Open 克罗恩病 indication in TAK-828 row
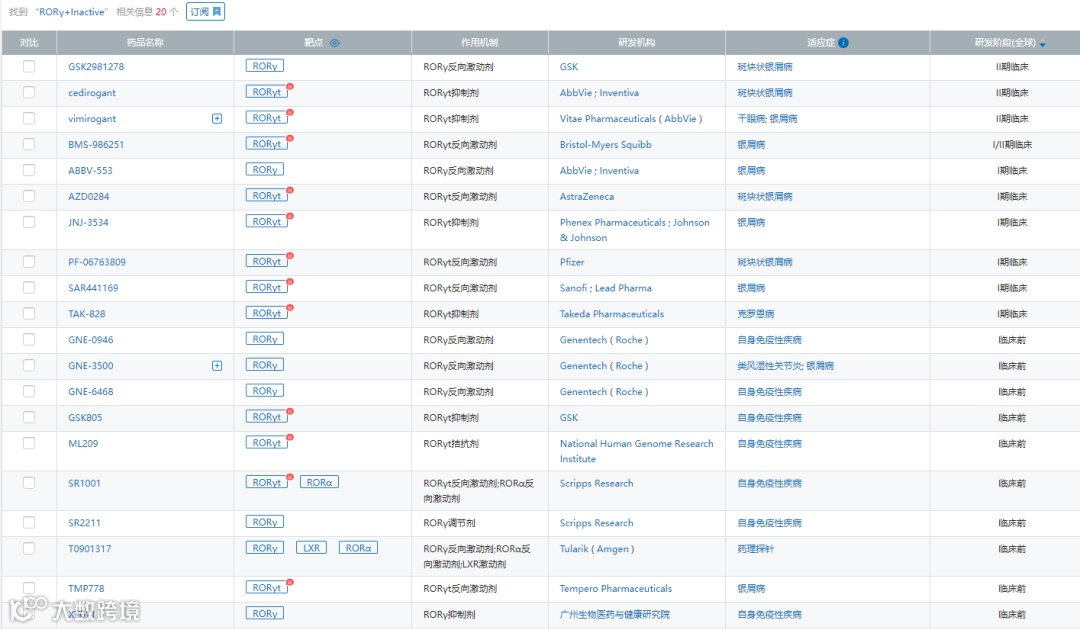Image resolution: width=1080 pixels, height=630 pixels. 756,314
